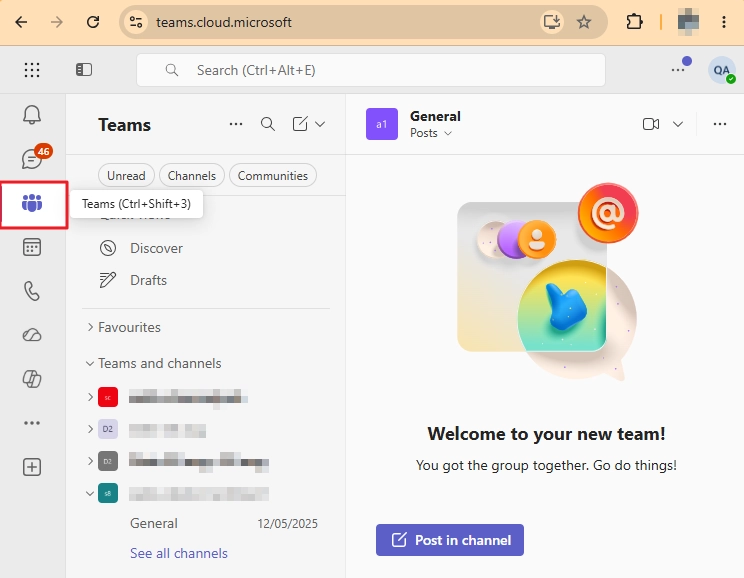Show more apps in the rail

point(32,423)
